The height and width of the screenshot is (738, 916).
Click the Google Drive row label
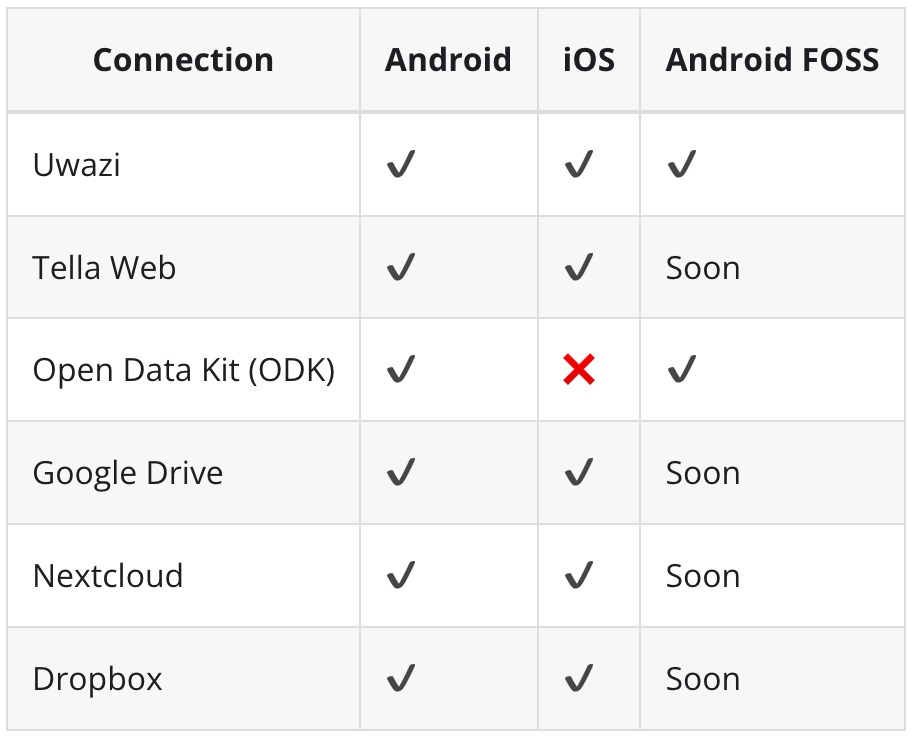click(x=128, y=473)
